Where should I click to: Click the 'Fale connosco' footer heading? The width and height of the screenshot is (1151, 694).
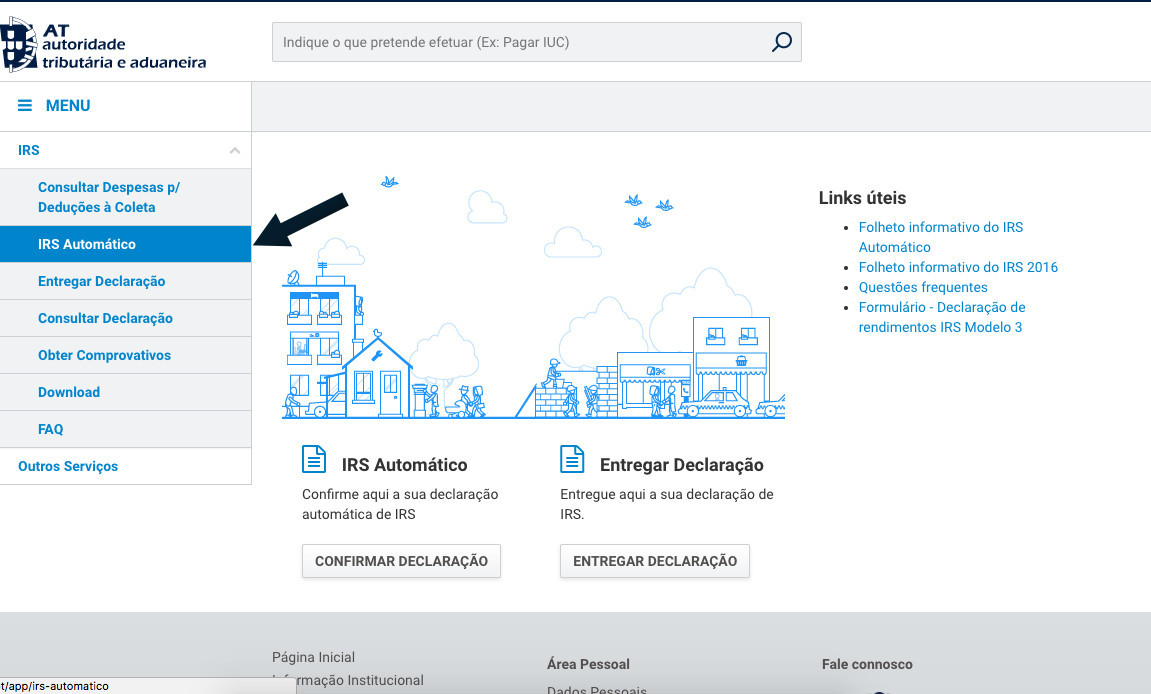(x=867, y=664)
